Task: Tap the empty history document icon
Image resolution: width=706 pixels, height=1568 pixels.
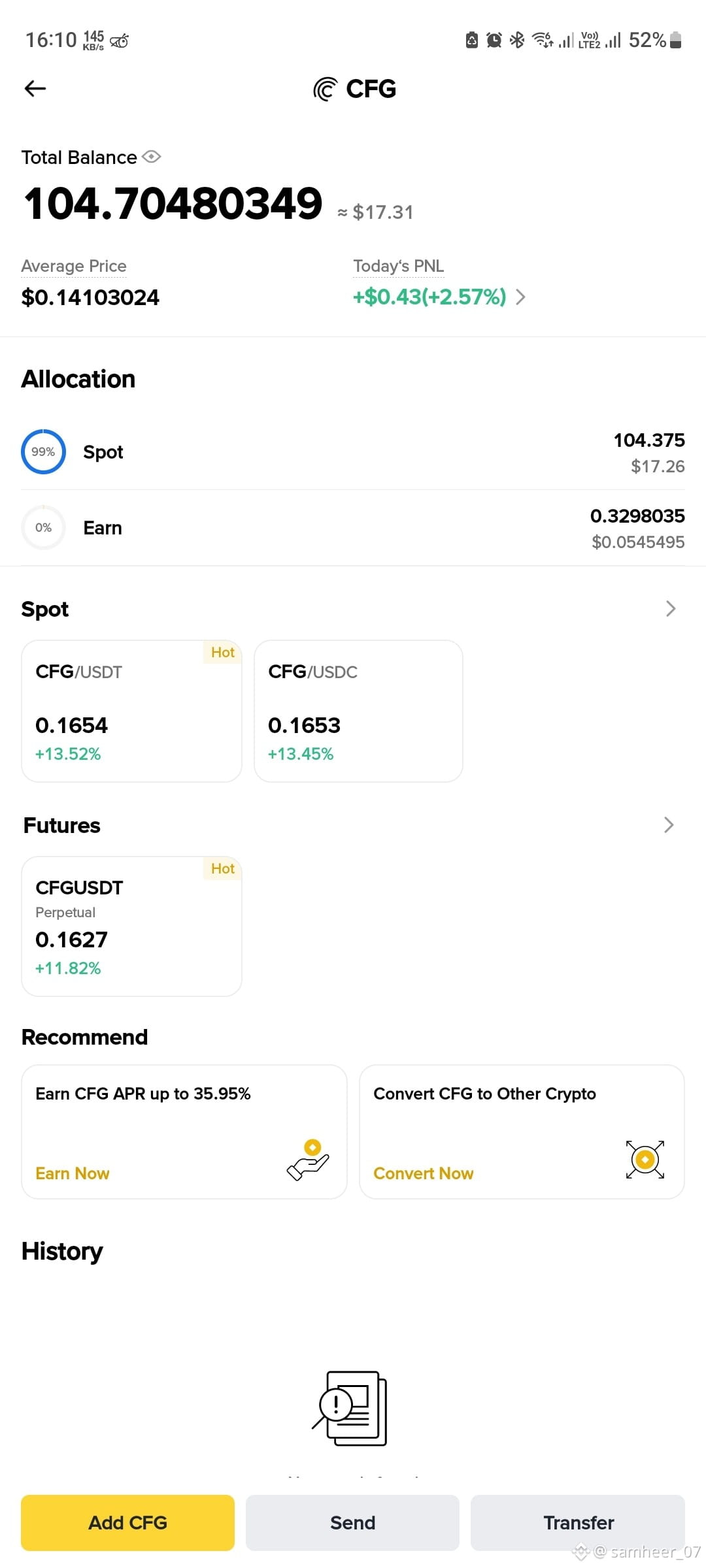Action: click(350, 1409)
